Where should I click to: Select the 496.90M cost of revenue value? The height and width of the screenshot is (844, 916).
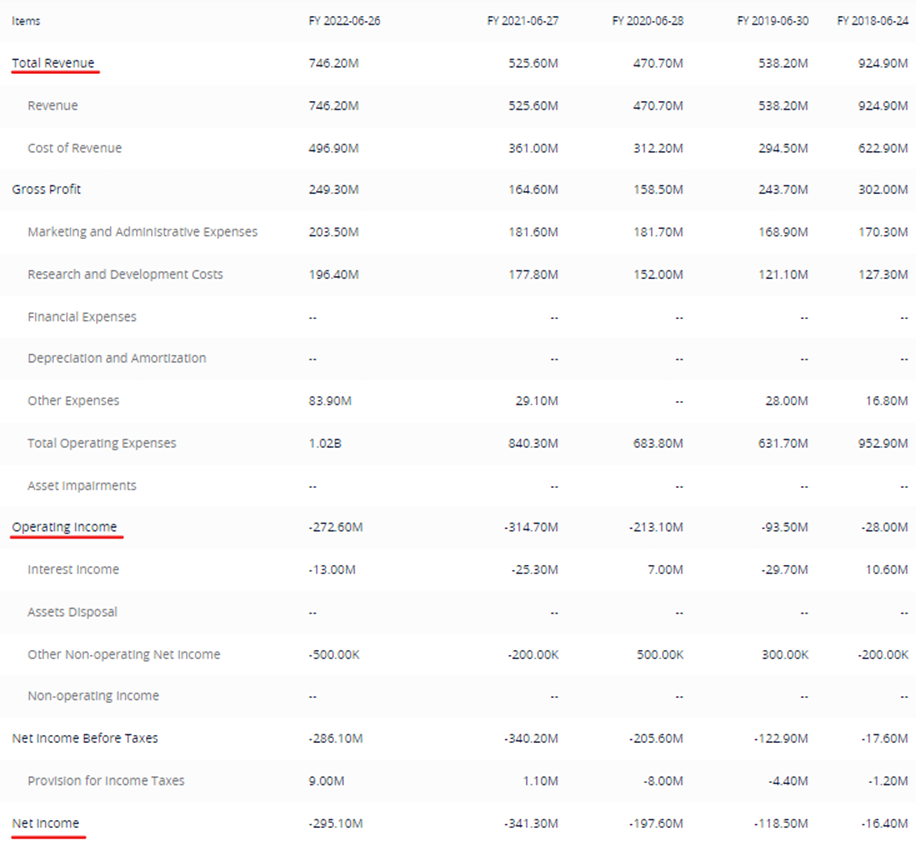pyautogui.click(x=334, y=148)
